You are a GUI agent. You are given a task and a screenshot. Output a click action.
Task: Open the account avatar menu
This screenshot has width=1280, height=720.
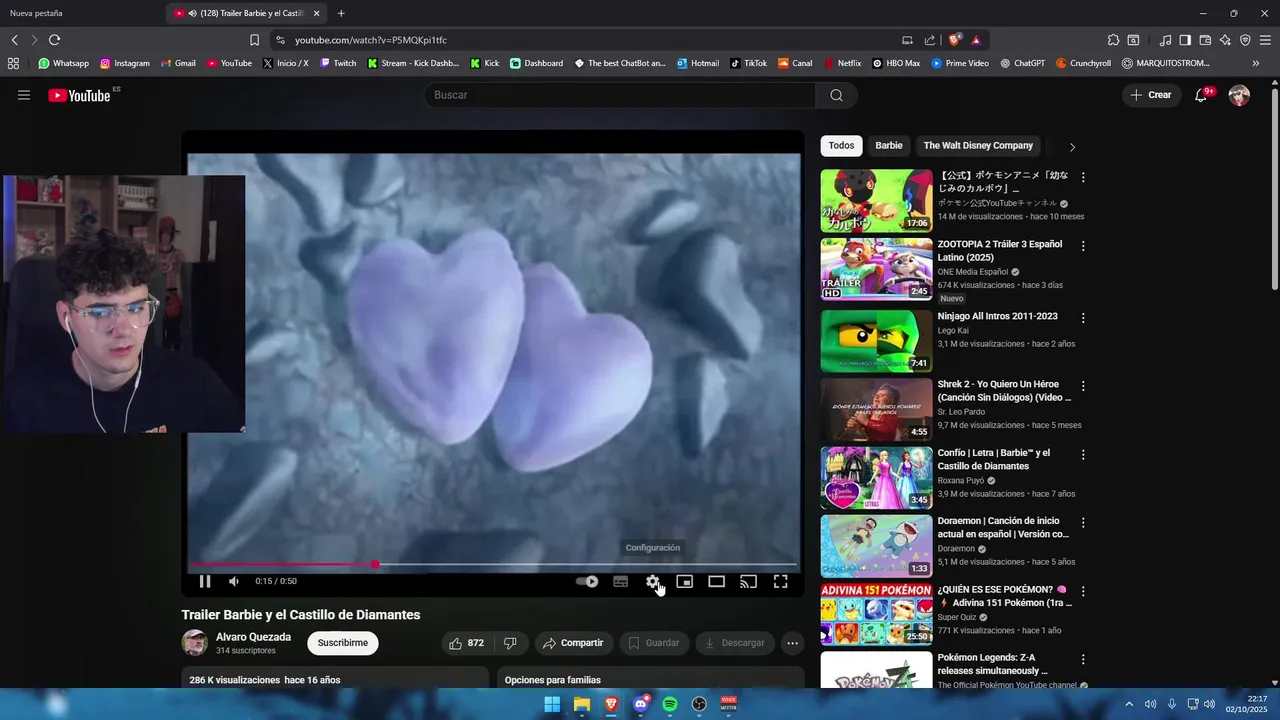pos(1239,95)
